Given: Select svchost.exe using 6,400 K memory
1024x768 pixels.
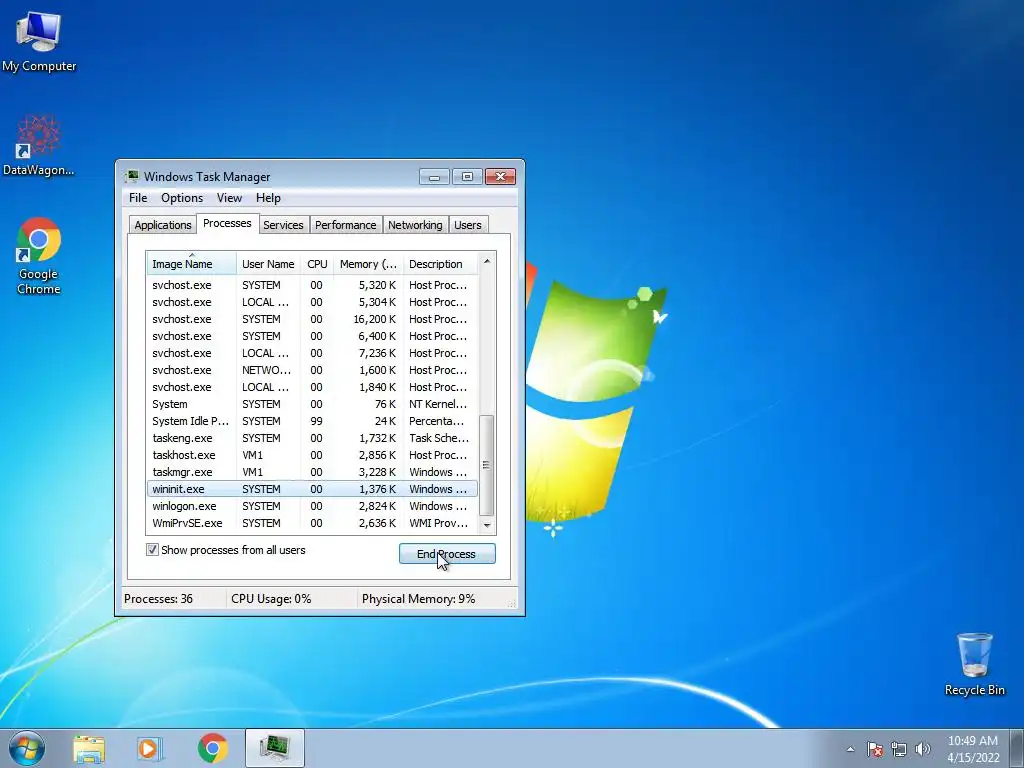Looking at the screenshot, I should tap(313, 336).
